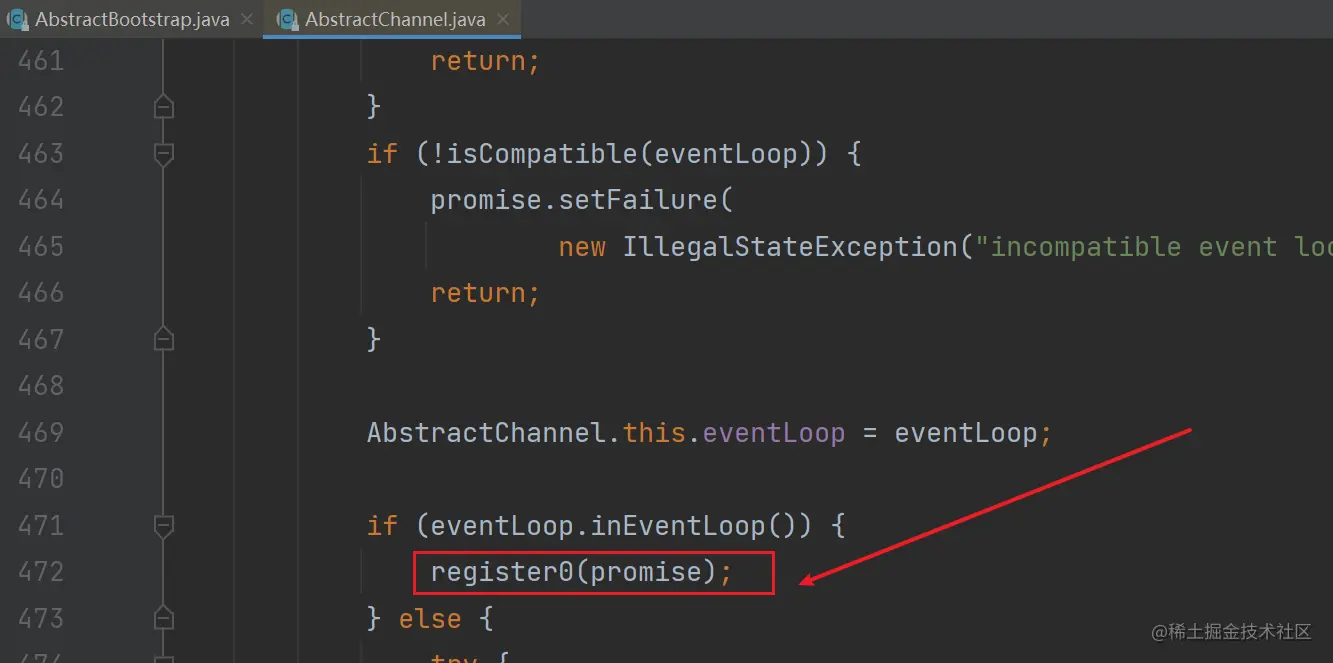Screen dimensions: 1333x663
Task: Collapse the code fold marker at line 463
Action: click(164, 154)
